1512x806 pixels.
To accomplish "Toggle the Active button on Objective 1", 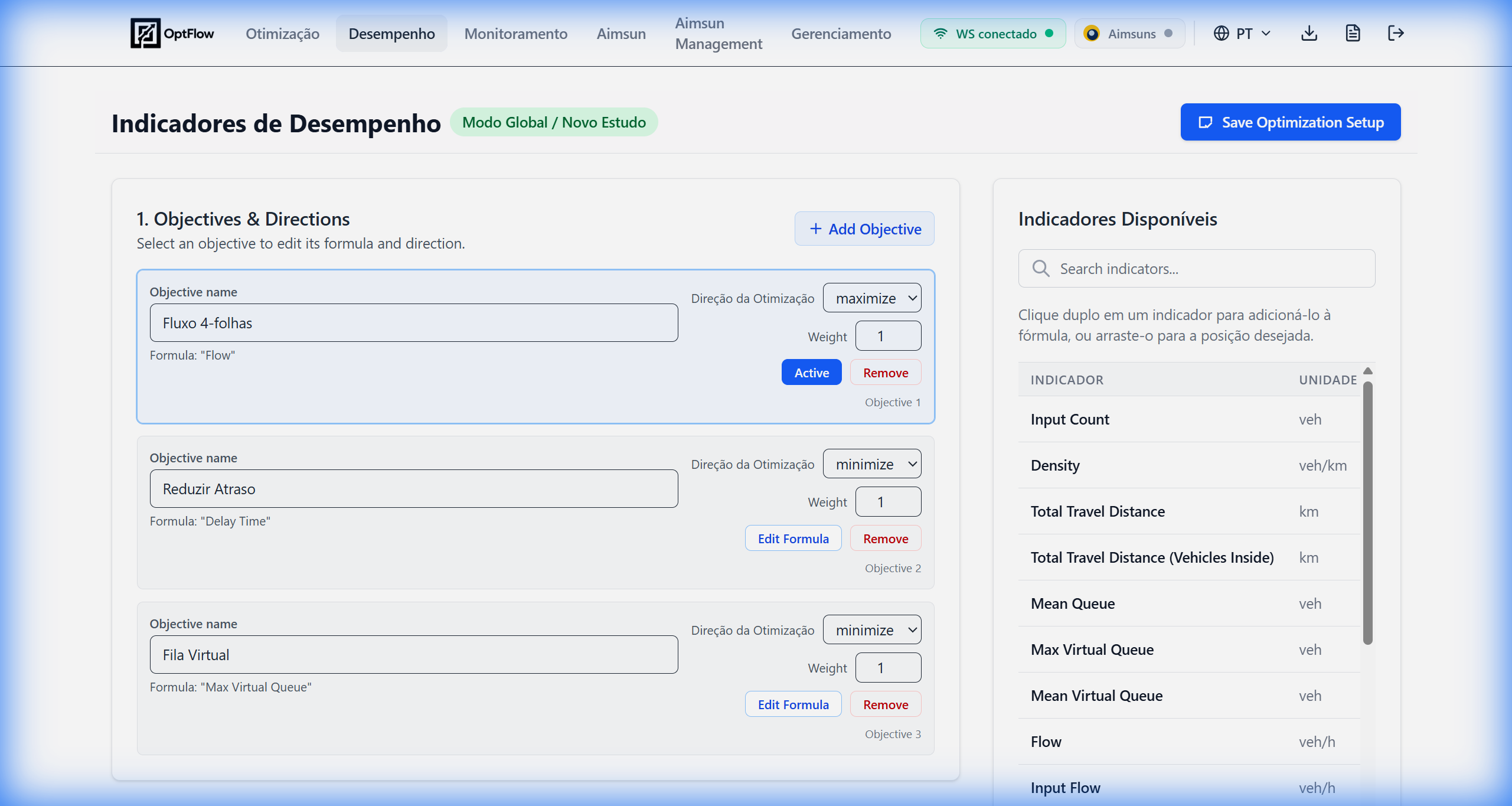I will [811, 373].
